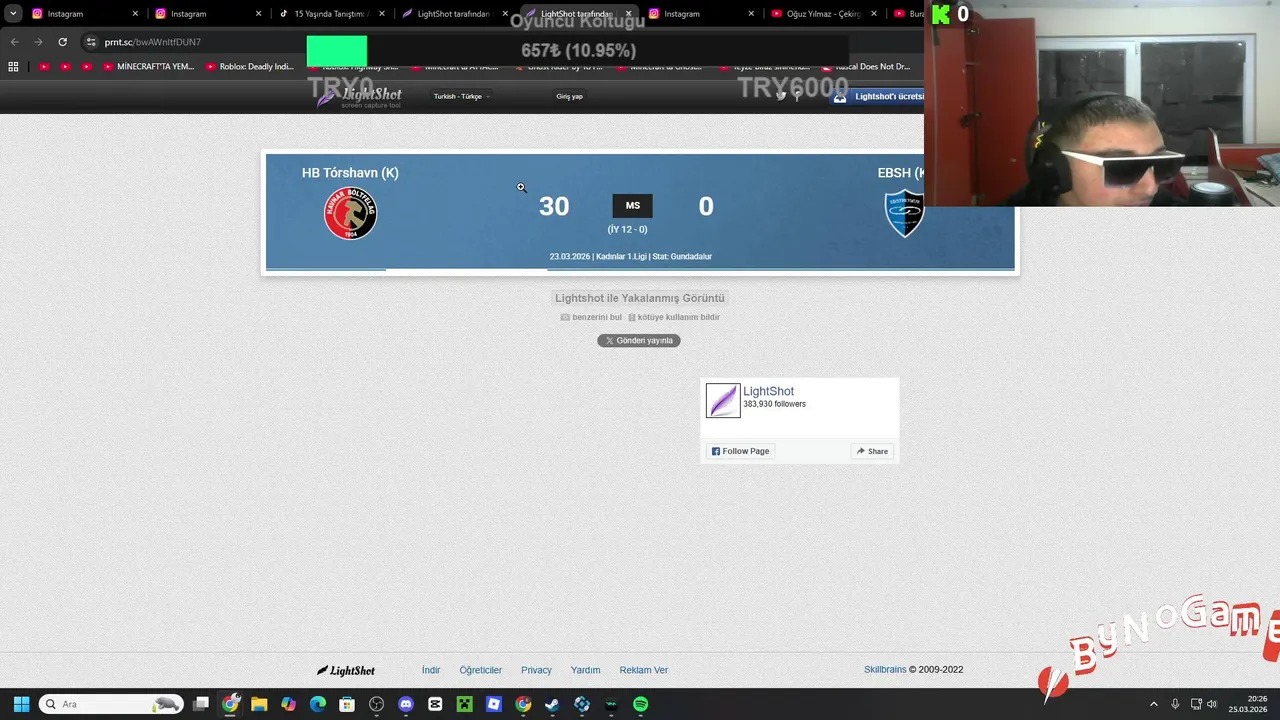Open the Öğreticiler footer link
The height and width of the screenshot is (720, 1280).
[x=481, y=670]
